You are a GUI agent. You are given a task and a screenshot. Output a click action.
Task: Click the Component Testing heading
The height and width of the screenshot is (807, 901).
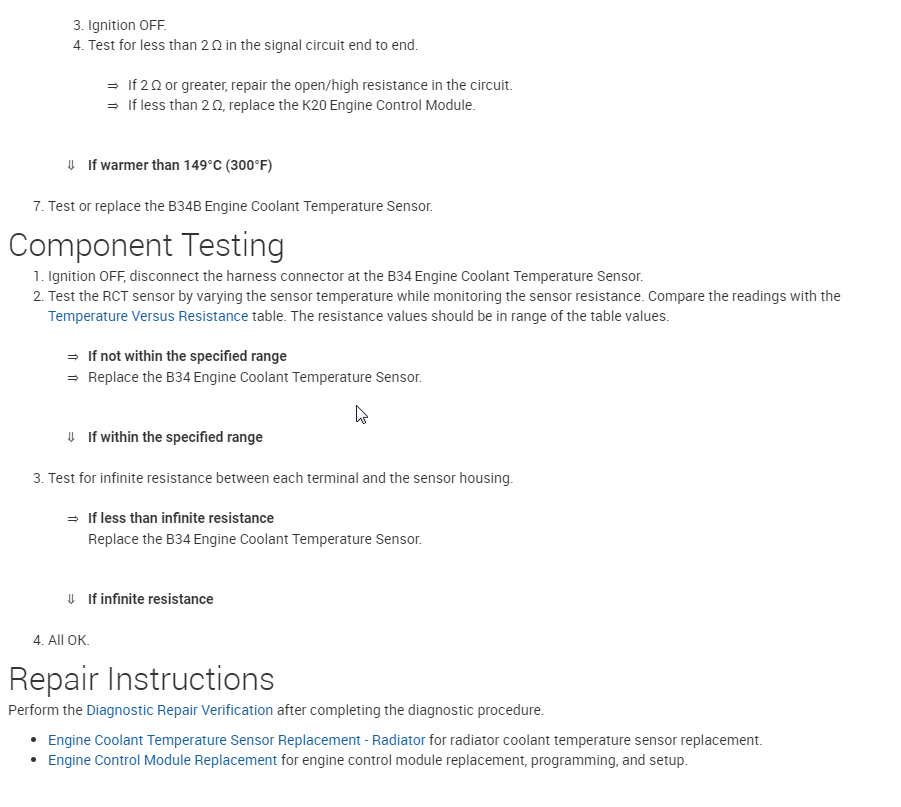pos(146,245)
